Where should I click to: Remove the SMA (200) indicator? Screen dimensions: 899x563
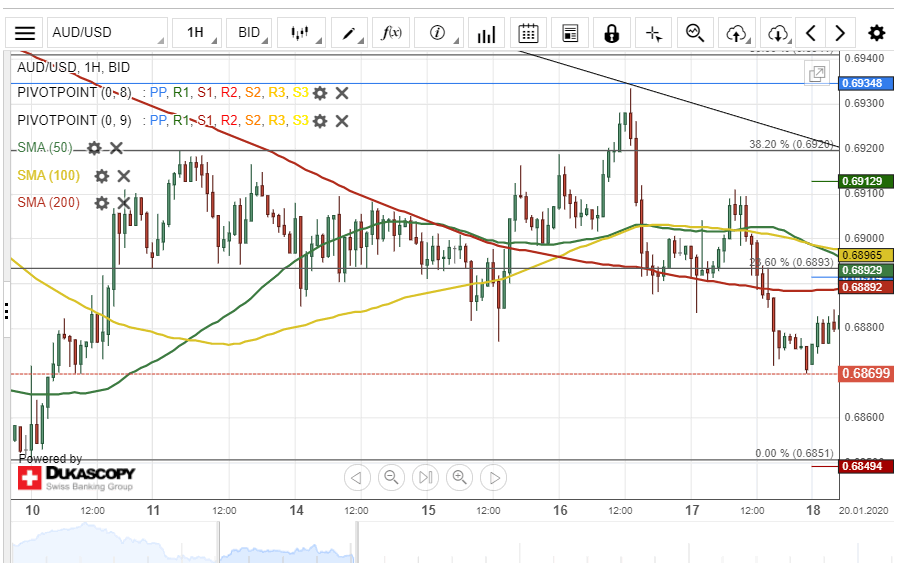coord(124,203)
